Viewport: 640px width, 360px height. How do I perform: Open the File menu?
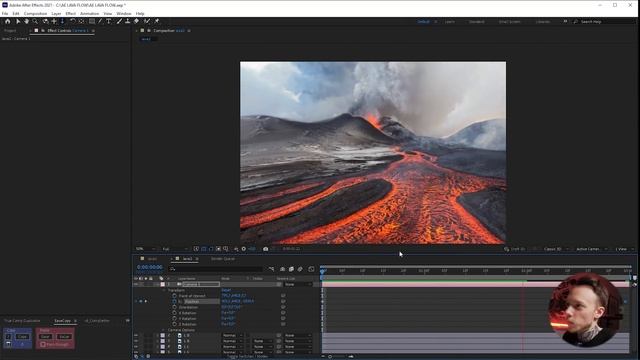5,13
